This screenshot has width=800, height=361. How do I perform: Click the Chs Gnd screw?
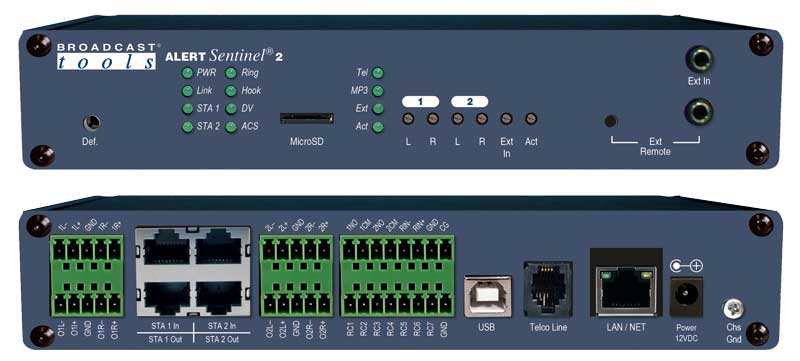coord(734,308)
